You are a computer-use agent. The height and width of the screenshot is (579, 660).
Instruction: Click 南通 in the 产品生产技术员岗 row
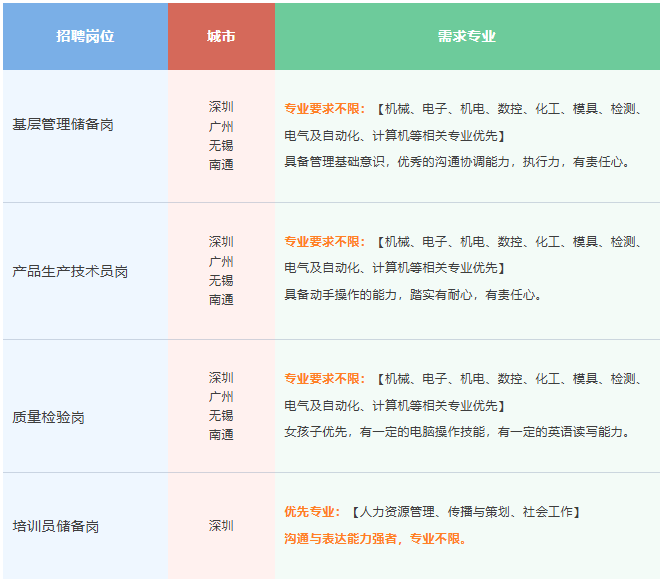[221, 300]
